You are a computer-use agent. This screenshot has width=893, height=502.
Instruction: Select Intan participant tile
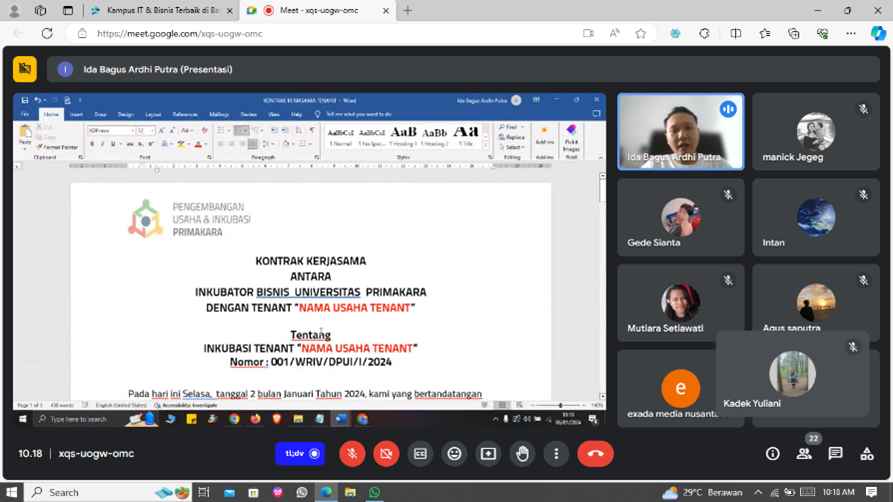pyautogui.click(x=816, y=217)
